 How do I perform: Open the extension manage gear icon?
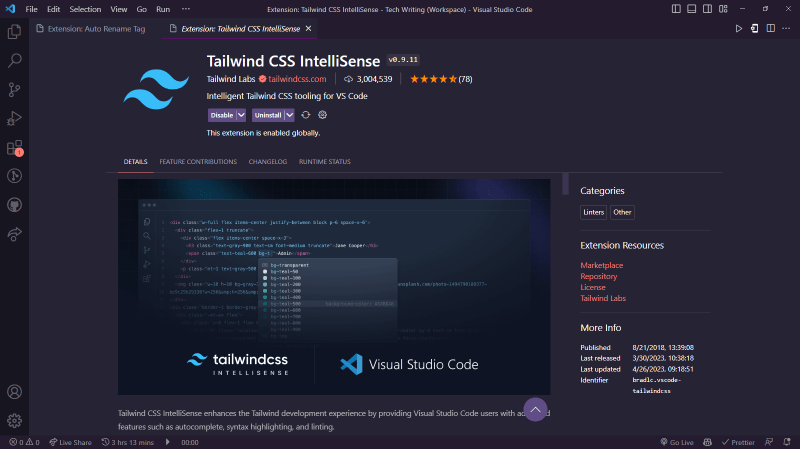click(322, 115)
